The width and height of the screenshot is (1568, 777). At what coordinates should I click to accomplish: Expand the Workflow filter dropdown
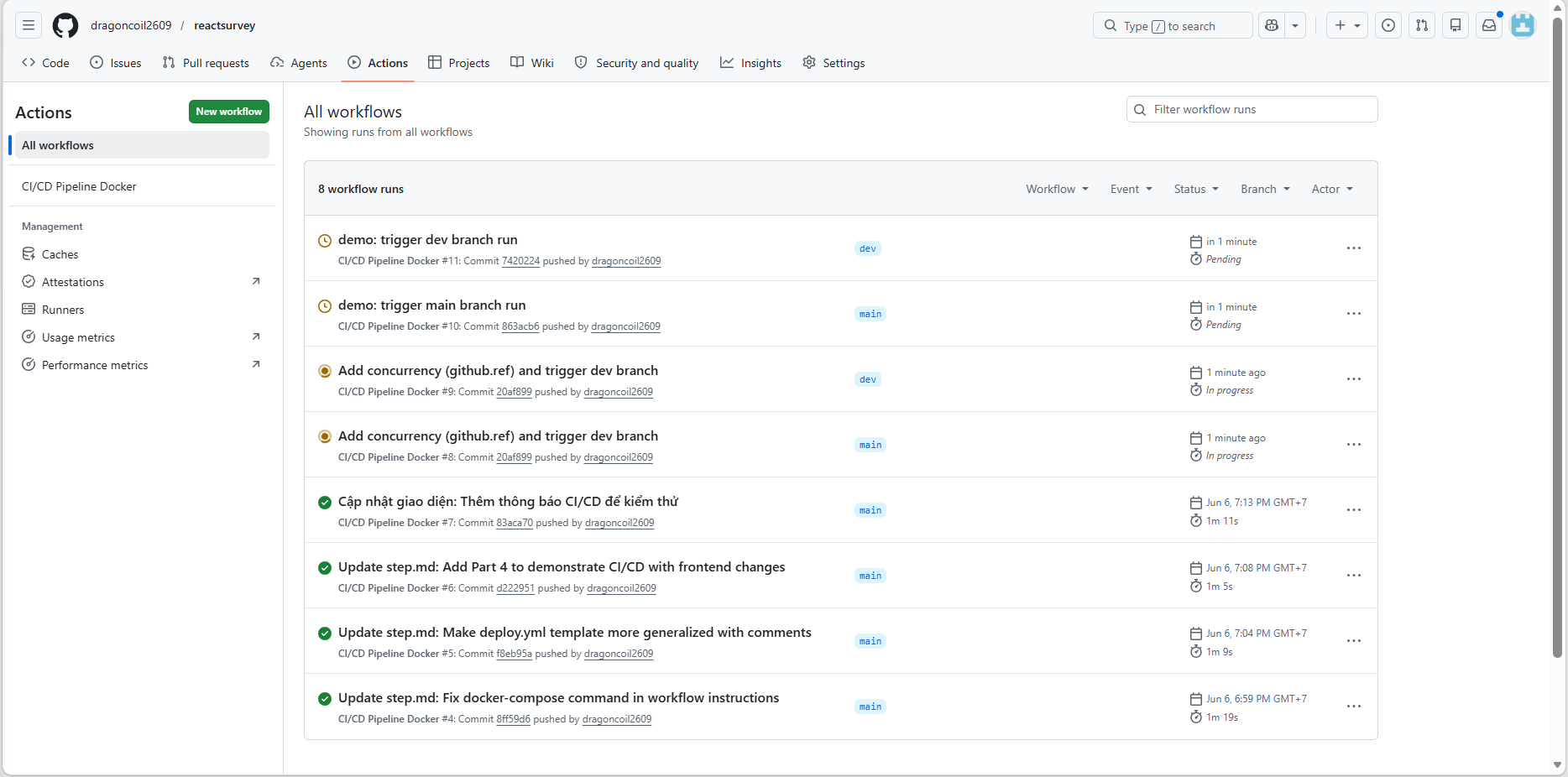pyautogui.click(x=1057, y=189)
